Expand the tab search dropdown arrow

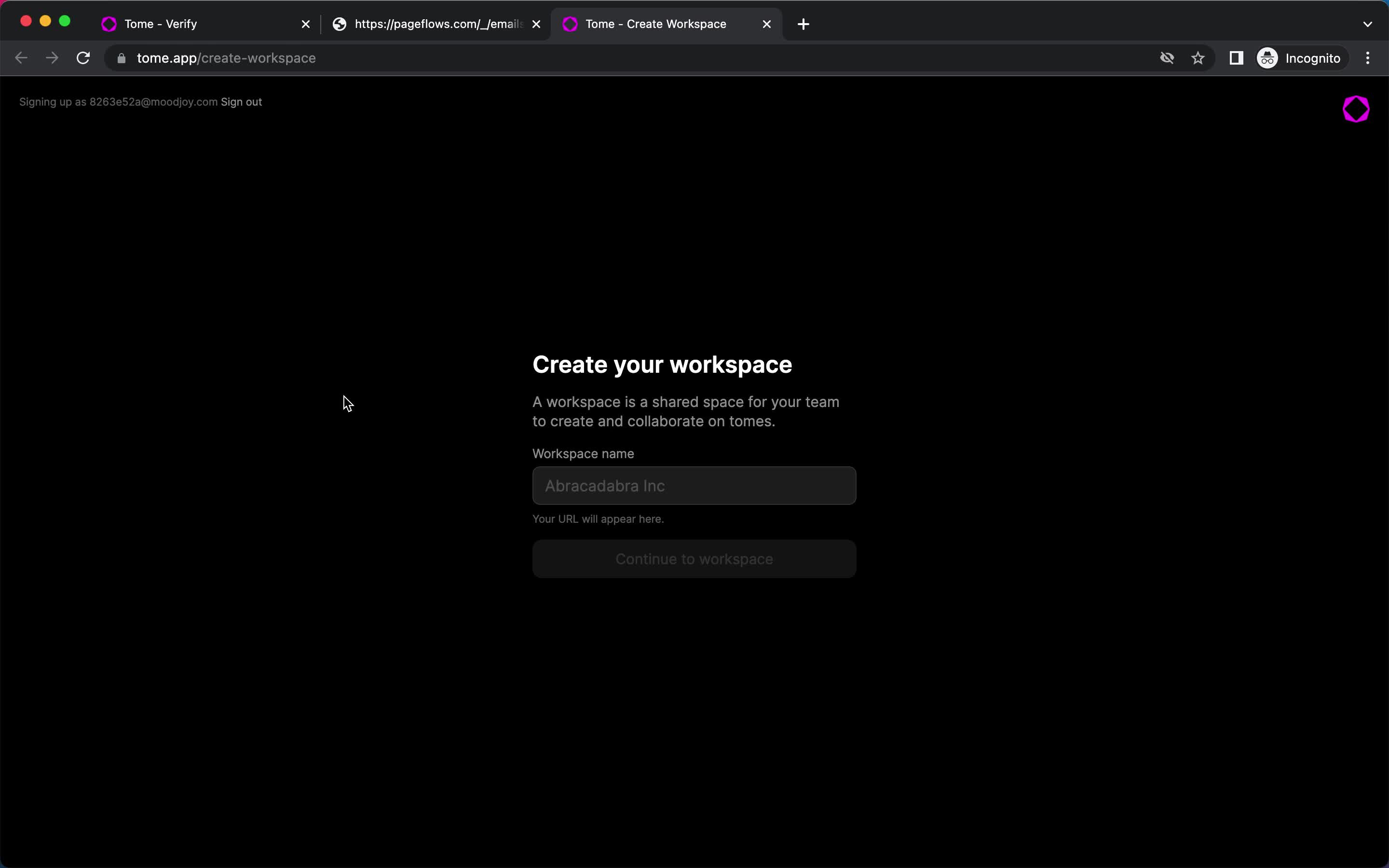pos(1368,24)
